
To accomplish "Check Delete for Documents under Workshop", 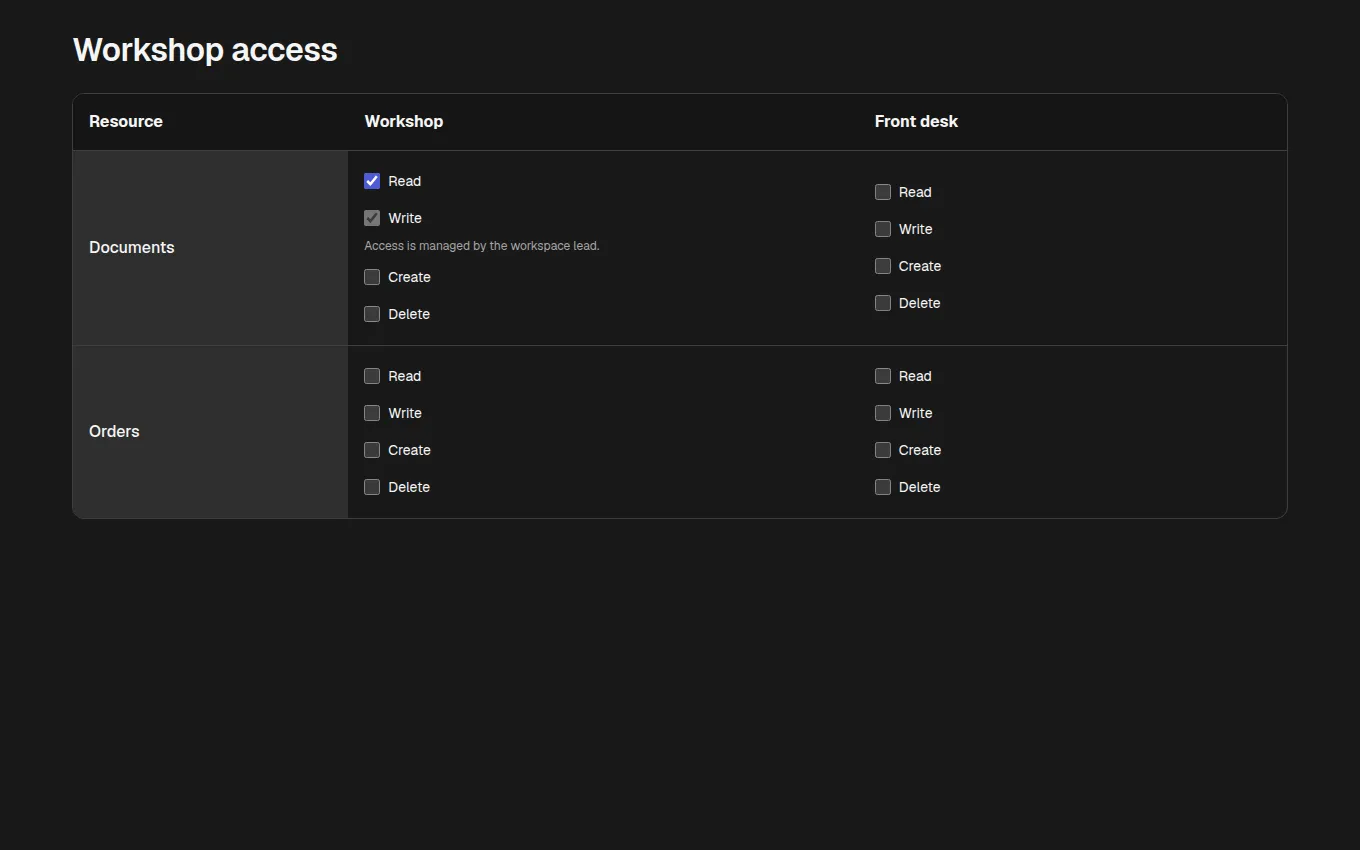I will click(372, 314).
